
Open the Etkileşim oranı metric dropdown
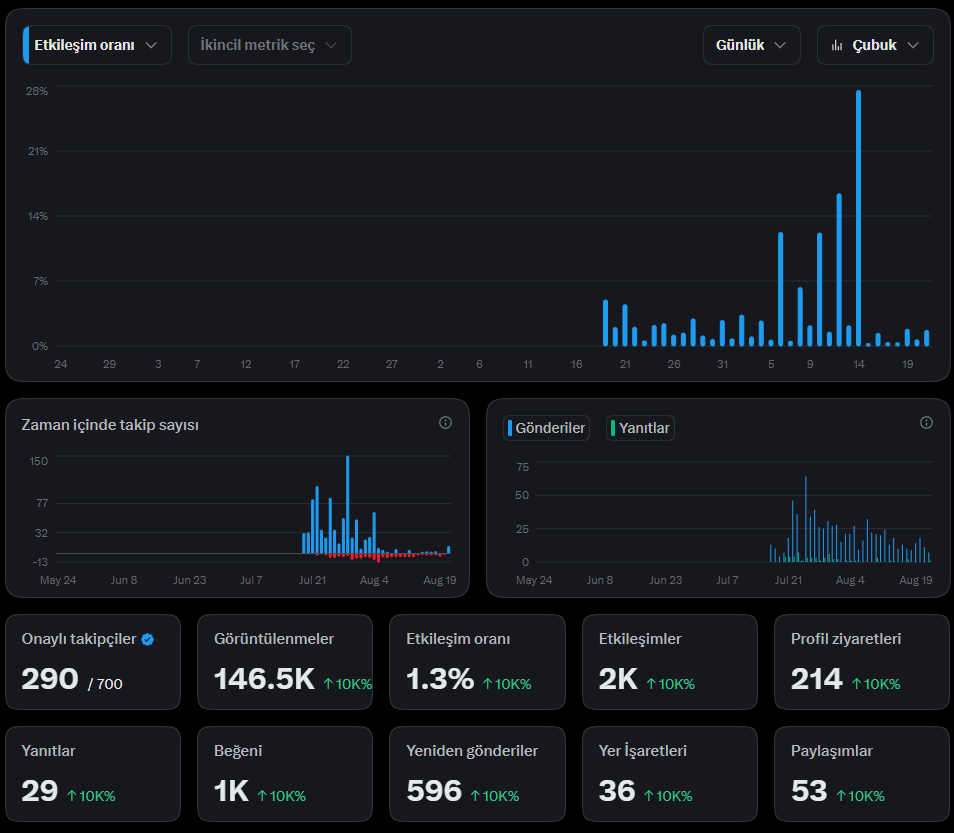point(97,45)
